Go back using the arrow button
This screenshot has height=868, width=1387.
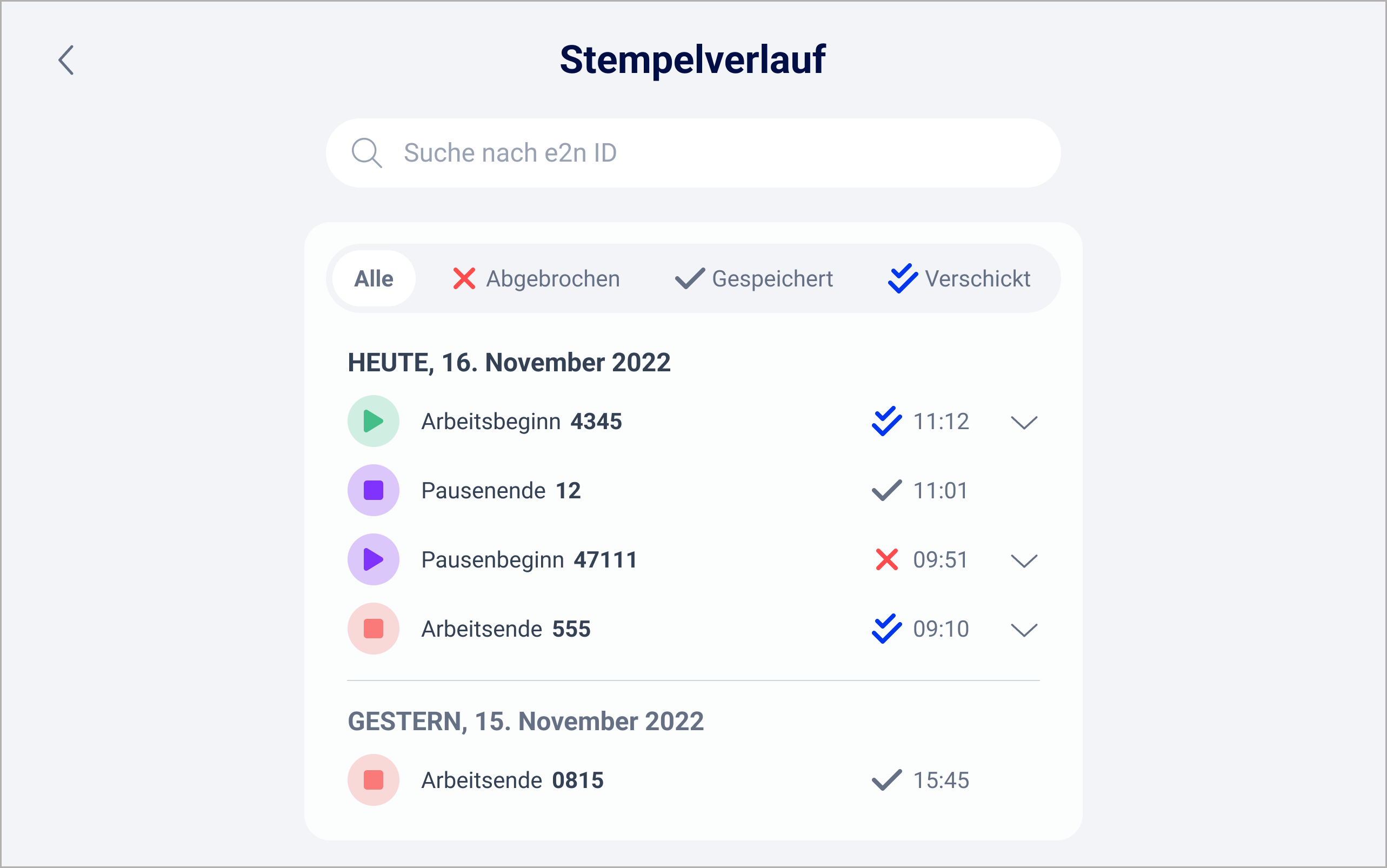(x=65, y=59)
